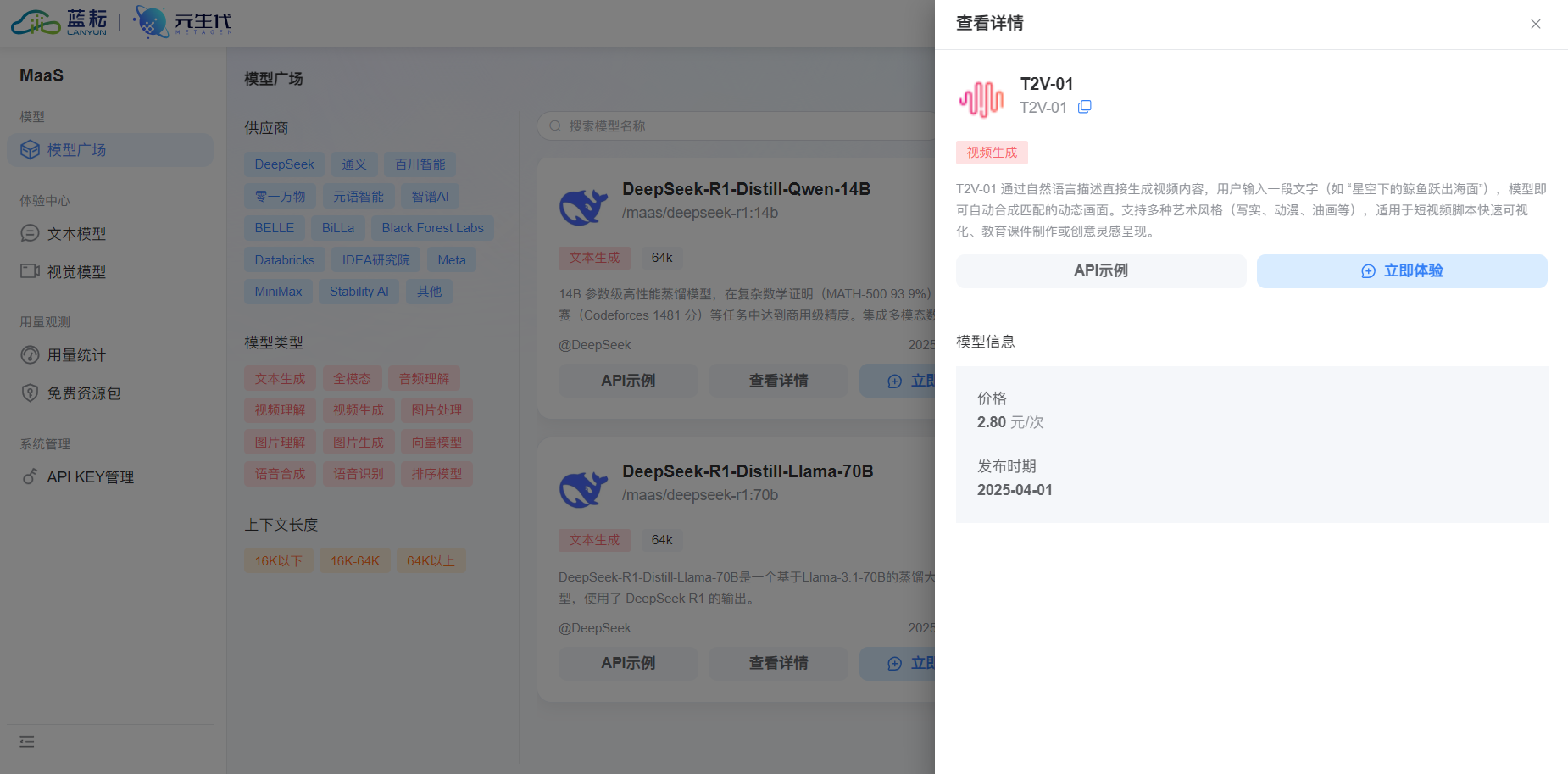
Task: Select model type 语音合成 filter
Action: pos(280,474)
